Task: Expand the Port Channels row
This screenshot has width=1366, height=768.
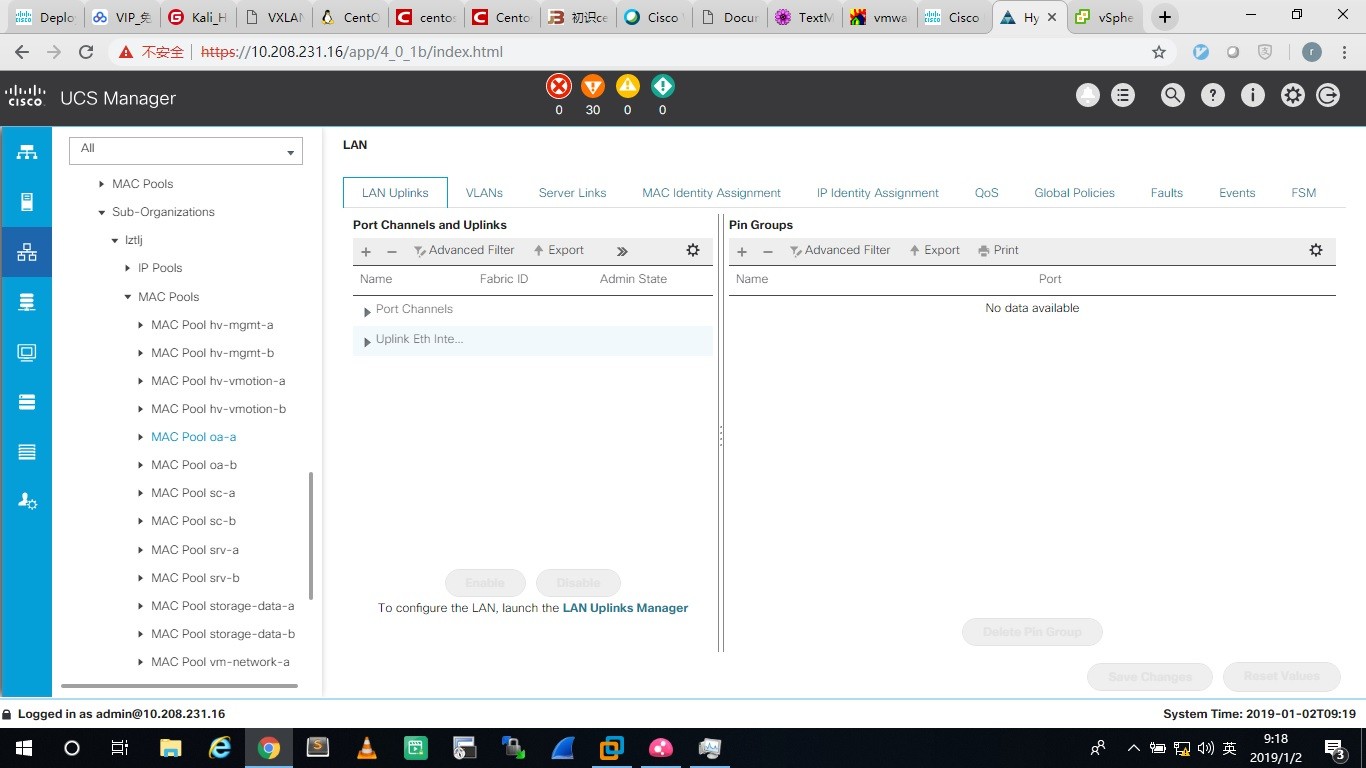Action: coord(367,311)
